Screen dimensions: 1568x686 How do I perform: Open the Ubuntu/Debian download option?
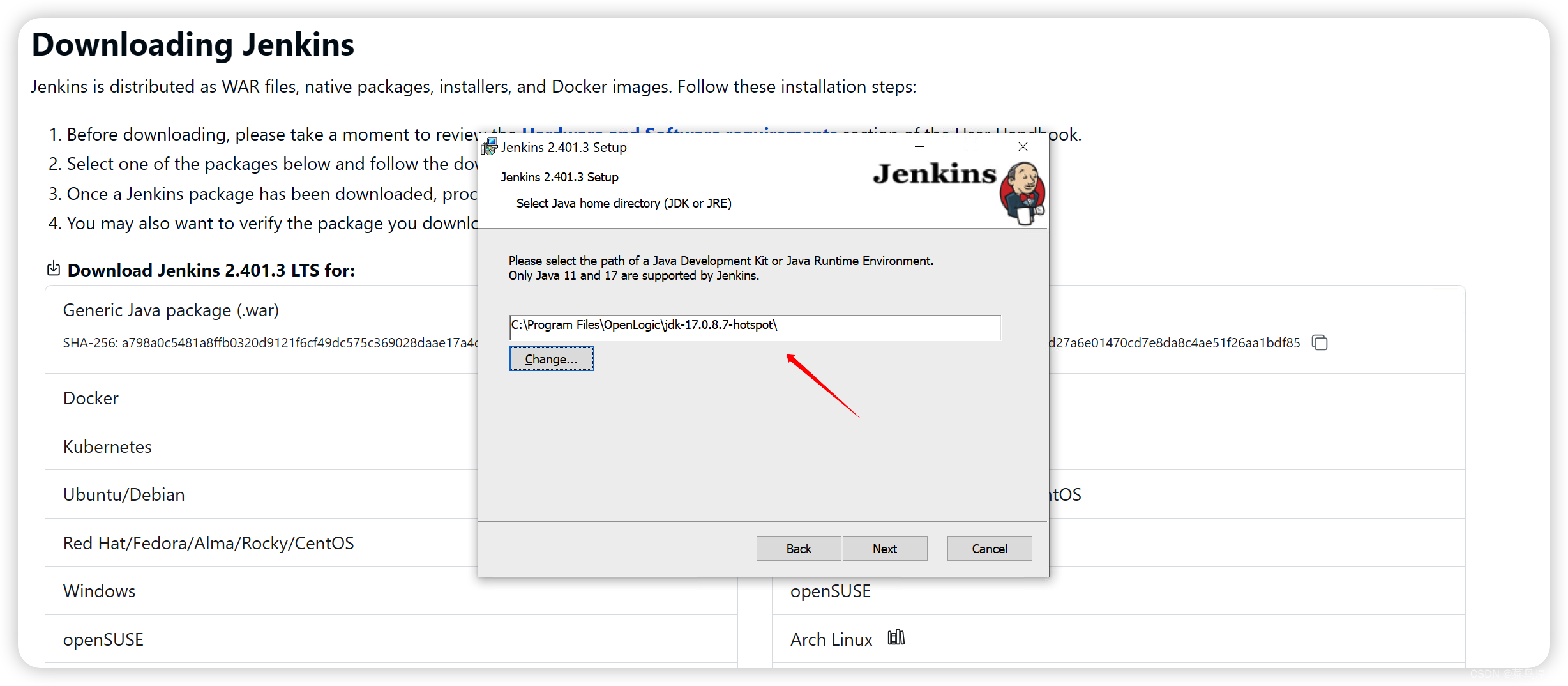124,494
